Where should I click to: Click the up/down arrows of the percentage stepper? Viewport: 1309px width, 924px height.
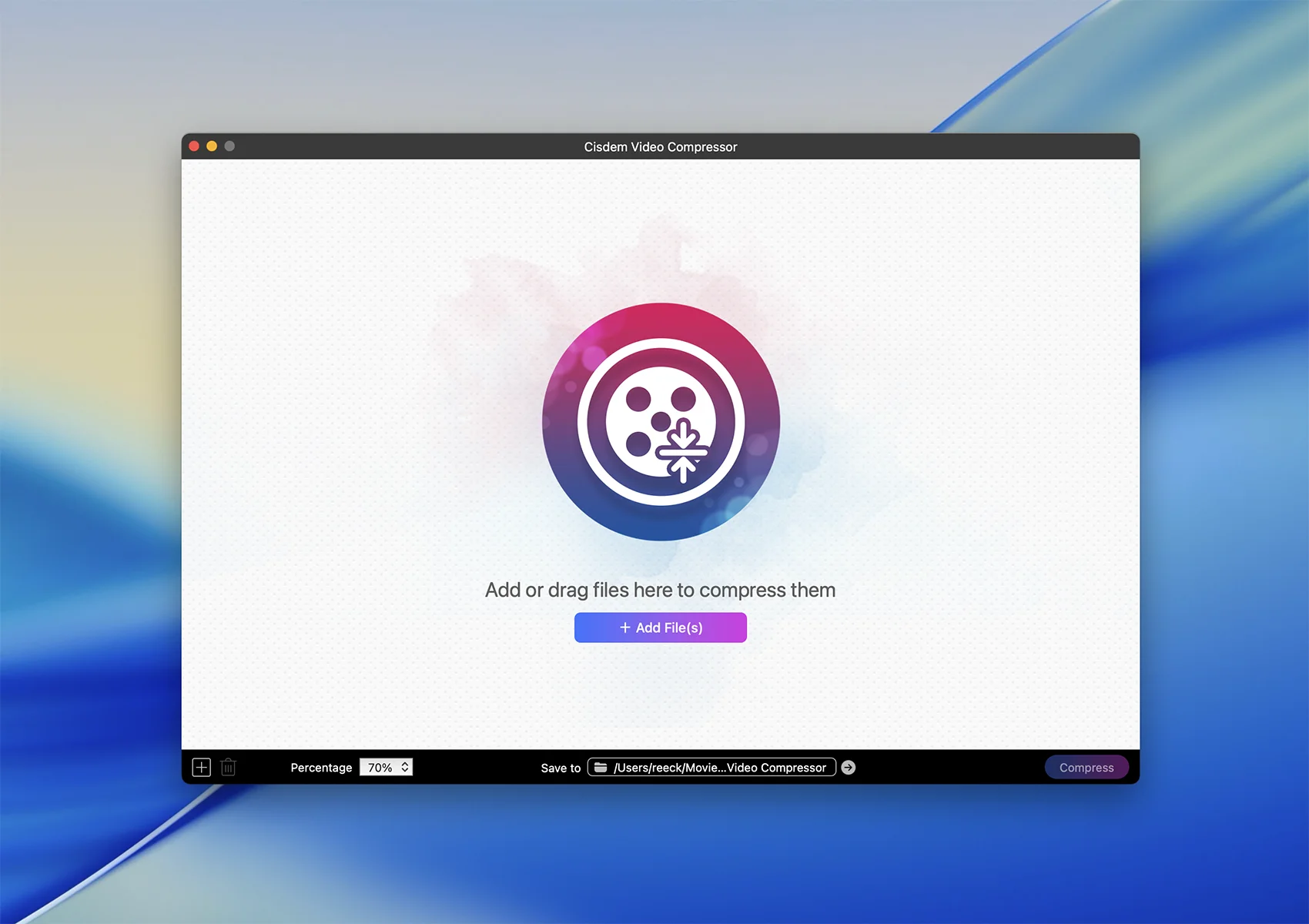coord(405,767)
